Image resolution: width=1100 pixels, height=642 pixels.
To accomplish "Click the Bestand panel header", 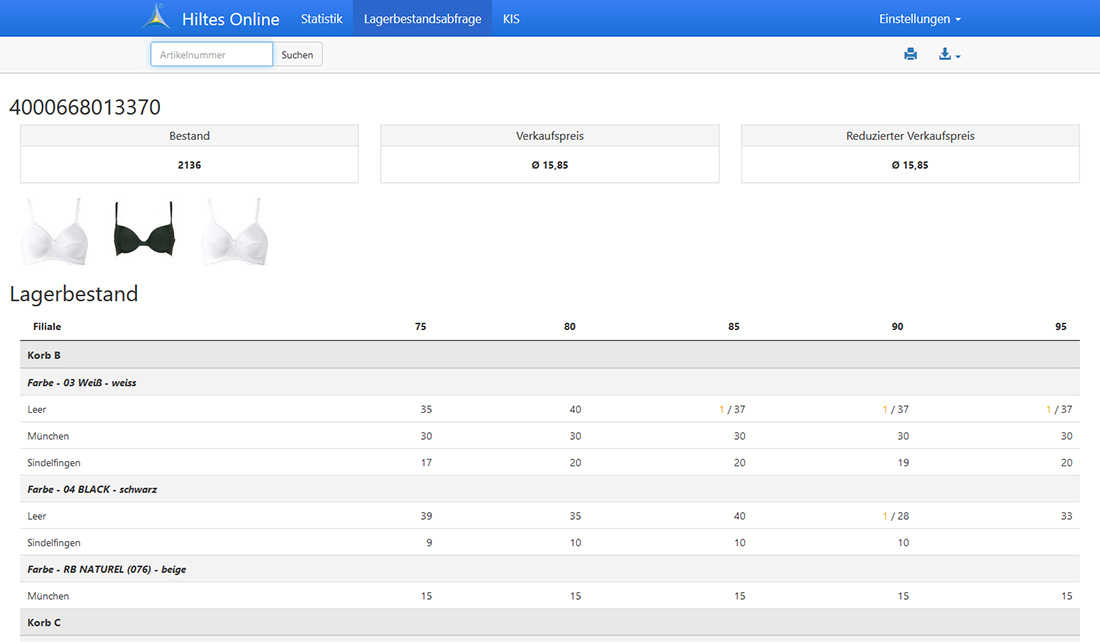I will [189, 136].
